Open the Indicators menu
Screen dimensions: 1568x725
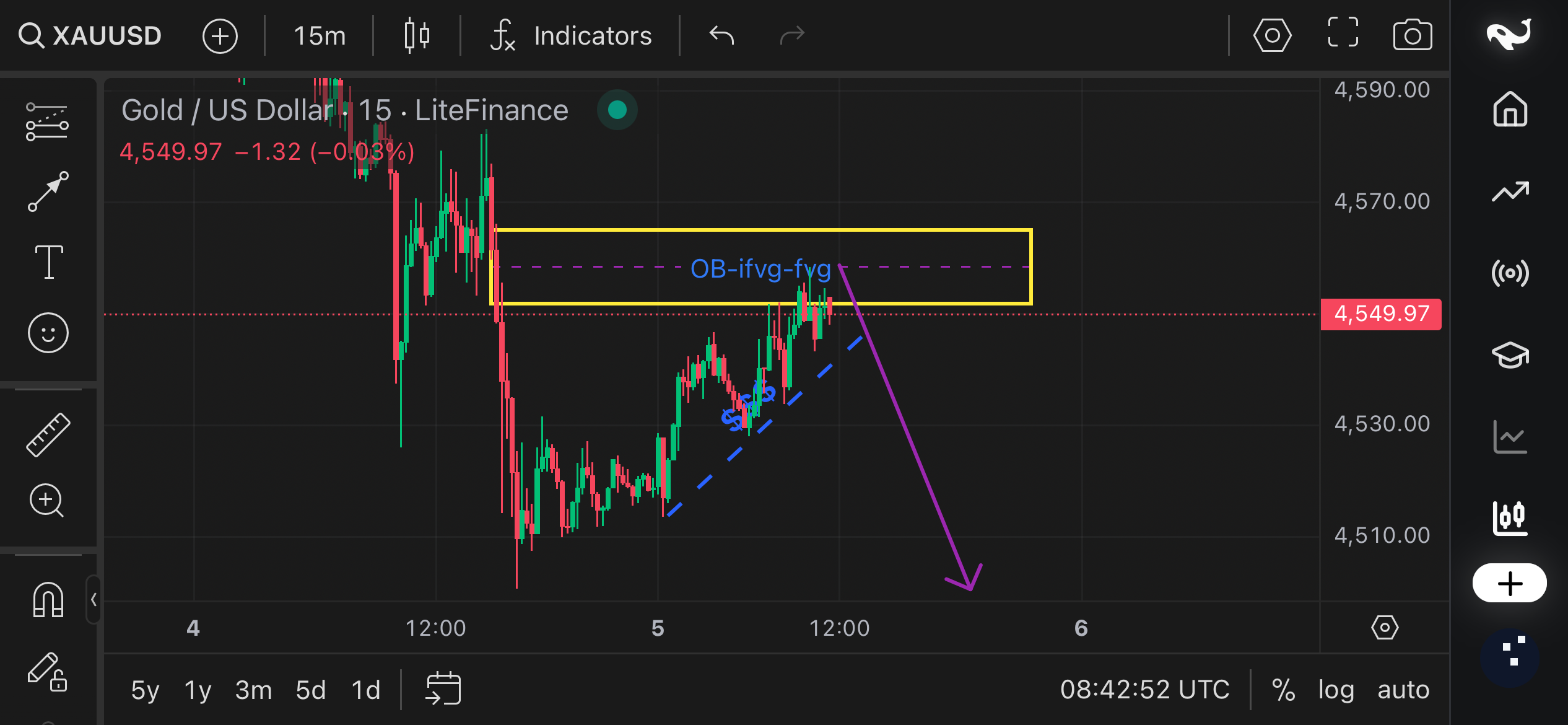point(570,35)
